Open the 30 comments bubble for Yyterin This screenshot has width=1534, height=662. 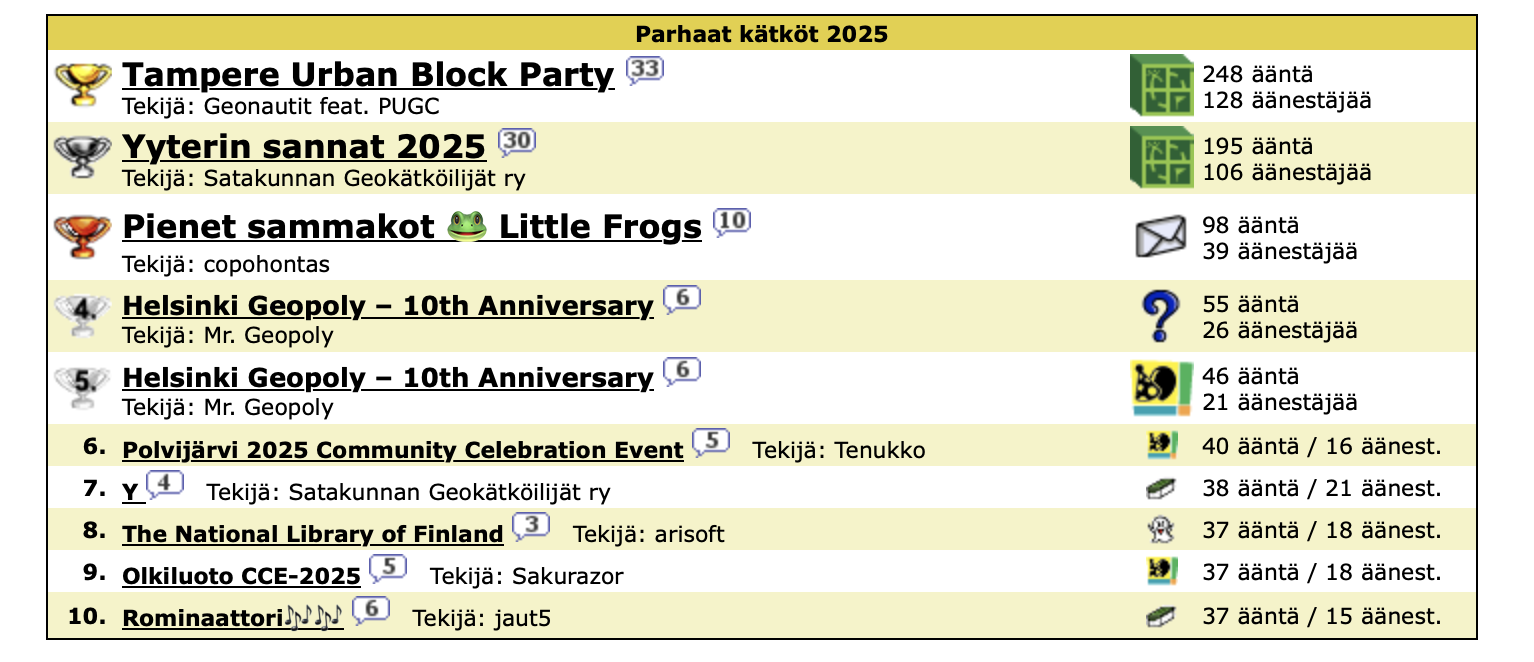tap(517, 142)
